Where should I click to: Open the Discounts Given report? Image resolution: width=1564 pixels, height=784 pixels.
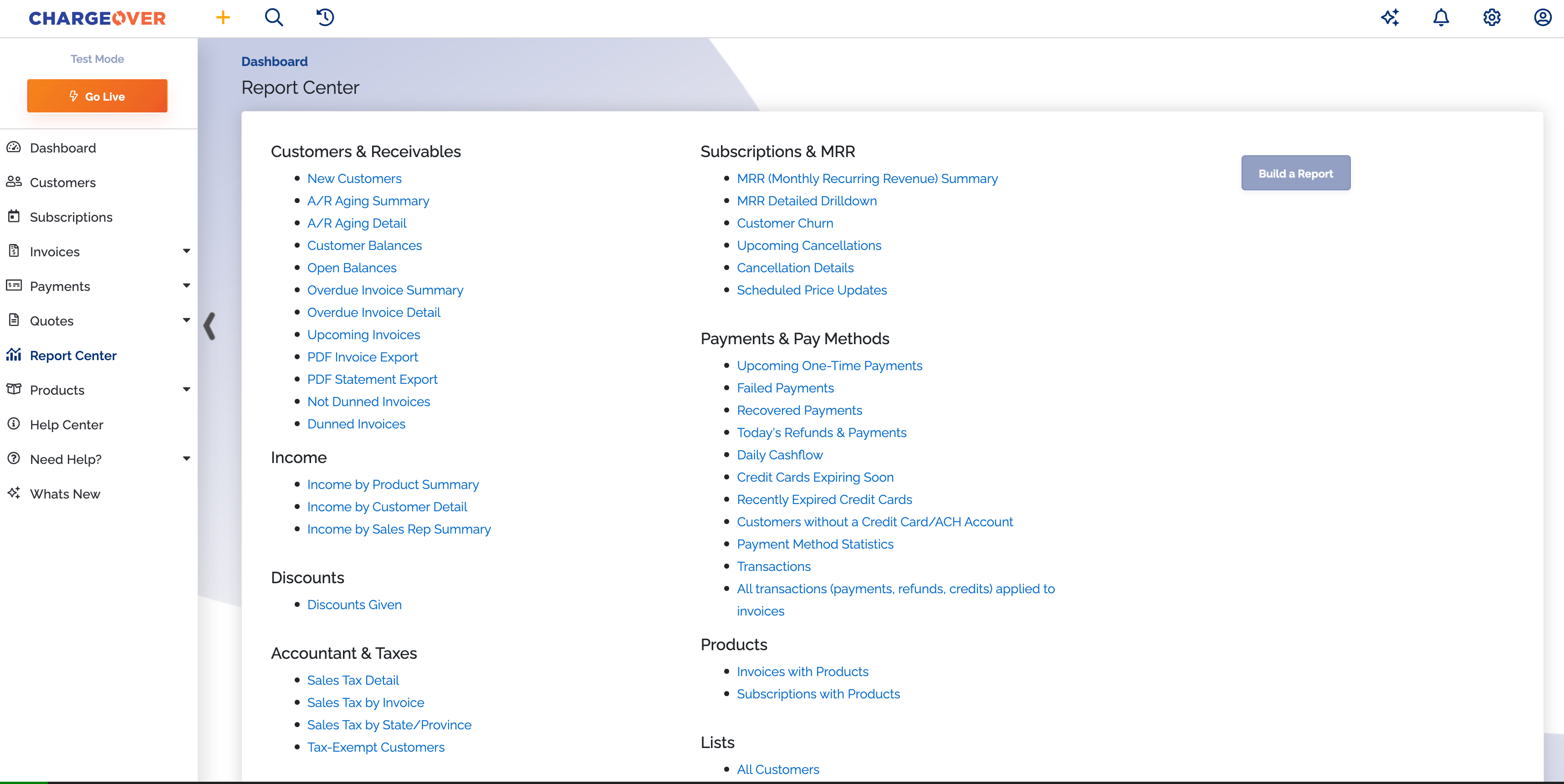[355, 604]
